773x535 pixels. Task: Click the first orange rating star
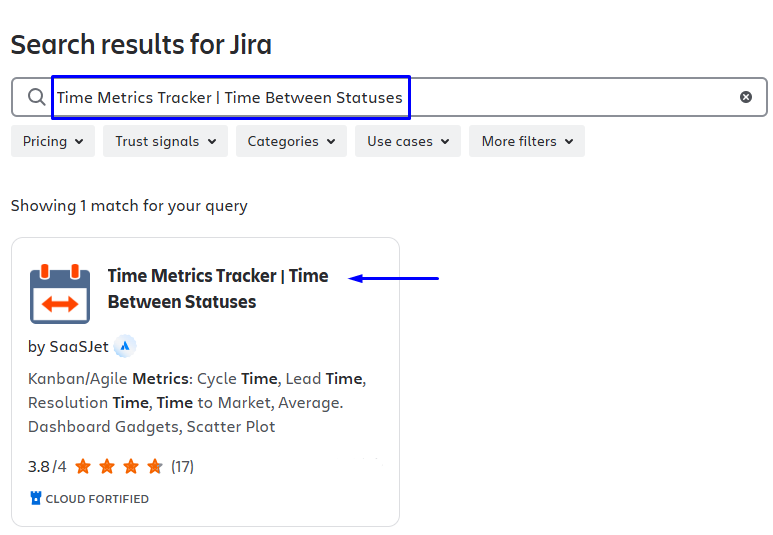[83, 466]
